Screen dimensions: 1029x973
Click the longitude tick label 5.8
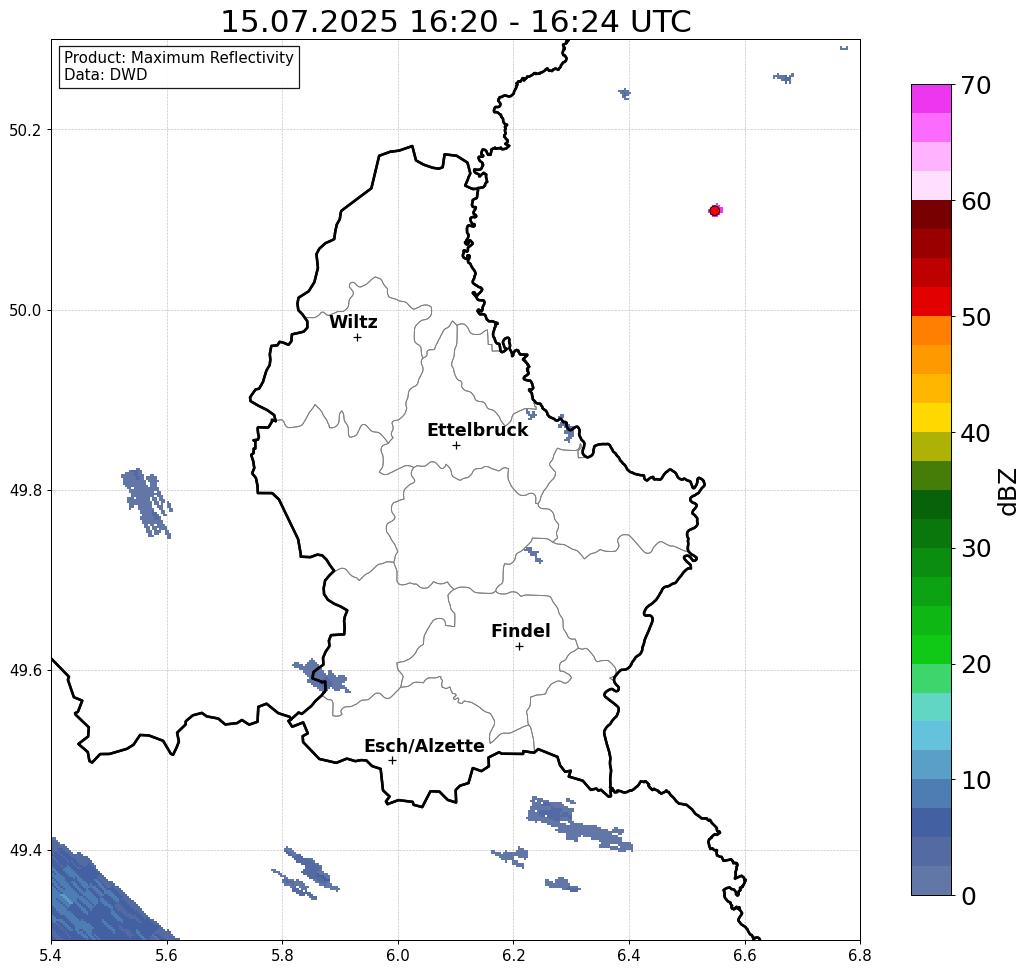282,955
